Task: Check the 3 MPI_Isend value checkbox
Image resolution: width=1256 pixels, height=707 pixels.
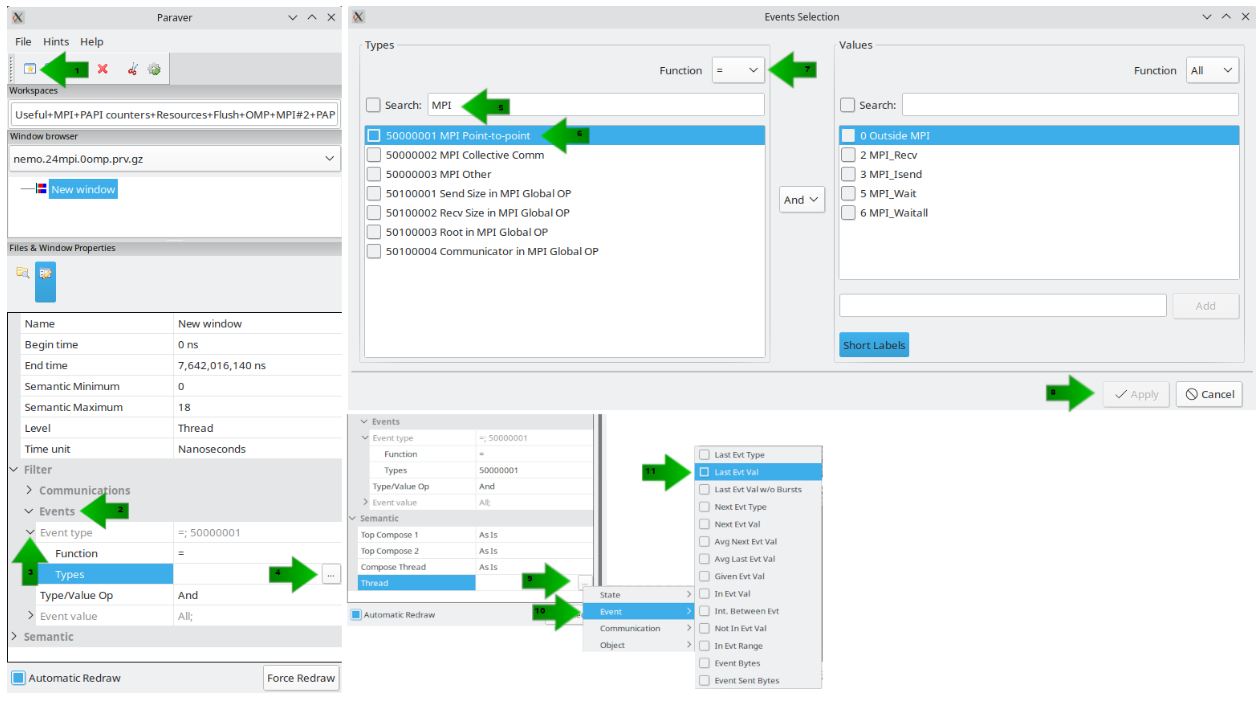Action: 848,174
